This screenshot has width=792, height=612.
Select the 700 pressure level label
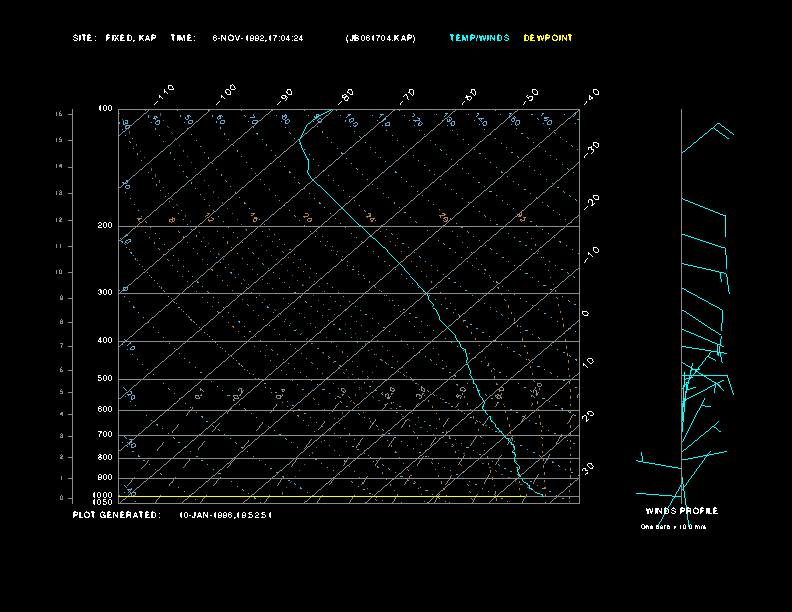[104, 435]
